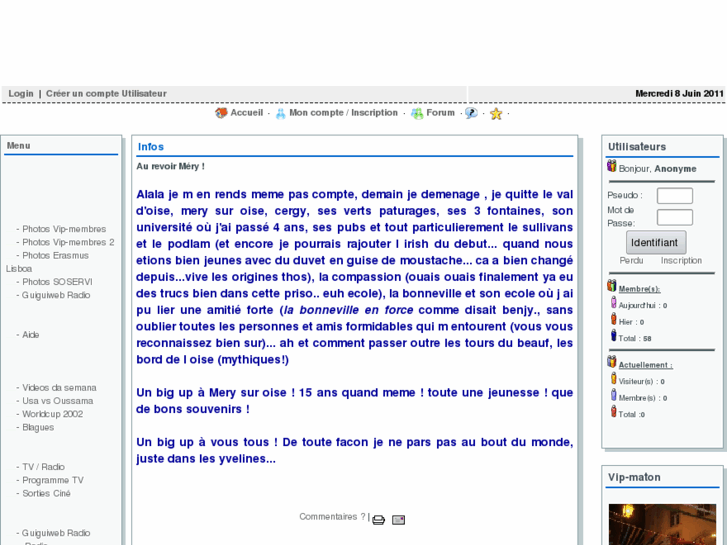Click the envelope send-by-email icon
The width and height of the screenshot is (727, 545).
pos(398,520)
